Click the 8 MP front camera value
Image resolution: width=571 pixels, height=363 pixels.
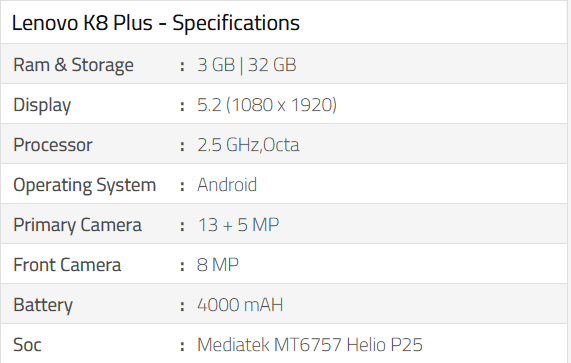217,265
